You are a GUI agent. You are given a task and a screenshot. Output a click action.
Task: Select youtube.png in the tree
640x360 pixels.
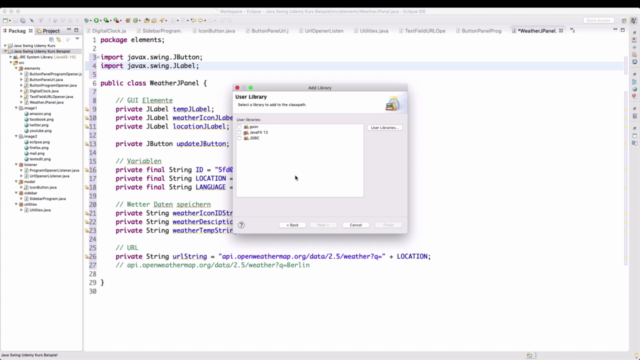tap(40, 131)
